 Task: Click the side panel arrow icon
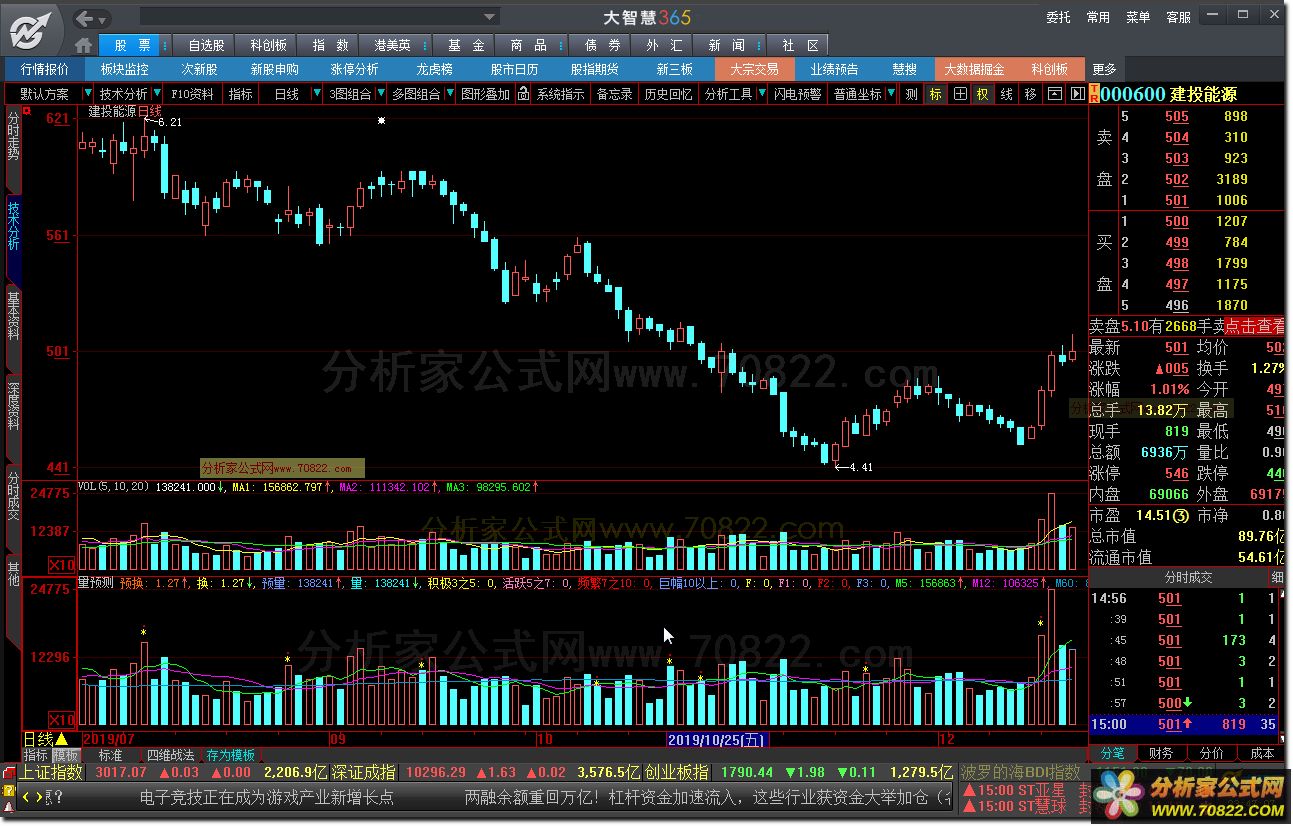pos(1077,94)
